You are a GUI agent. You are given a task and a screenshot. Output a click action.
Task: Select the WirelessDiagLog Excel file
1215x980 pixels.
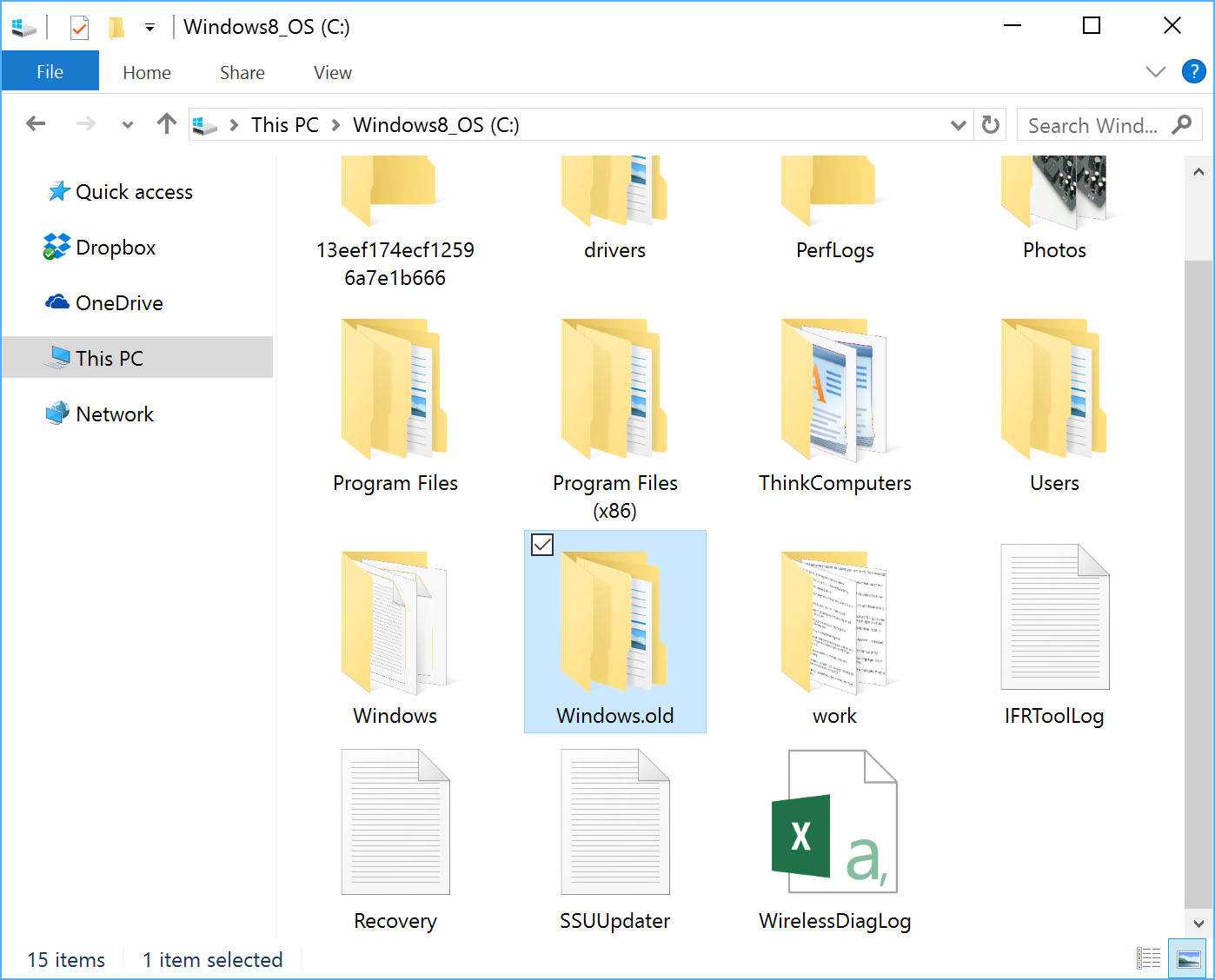click(x=834, y=841)
